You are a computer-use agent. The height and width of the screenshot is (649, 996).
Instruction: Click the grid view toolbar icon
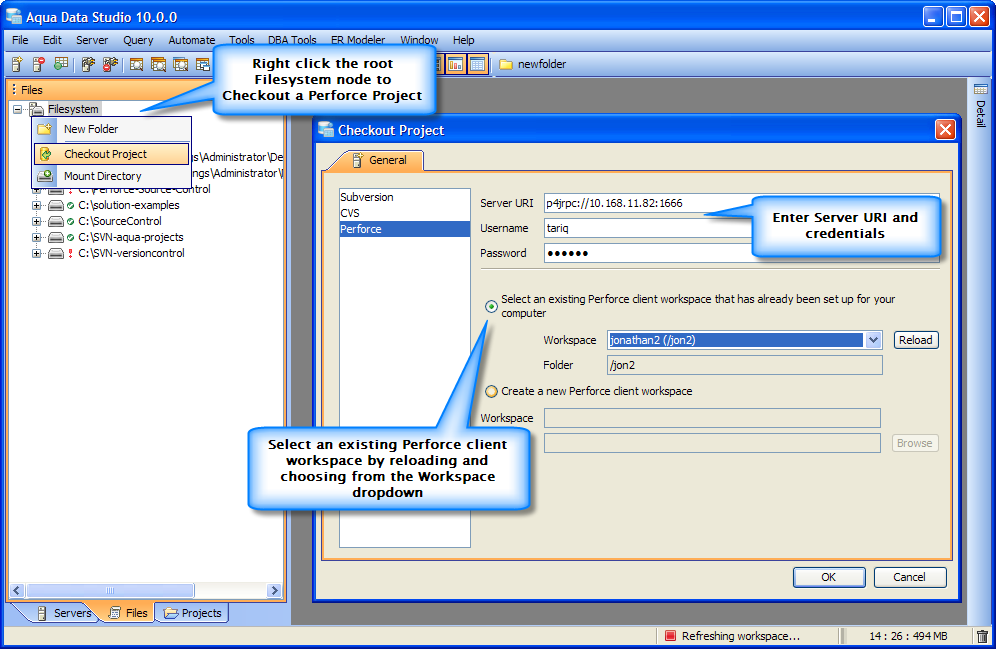point(478,64)
